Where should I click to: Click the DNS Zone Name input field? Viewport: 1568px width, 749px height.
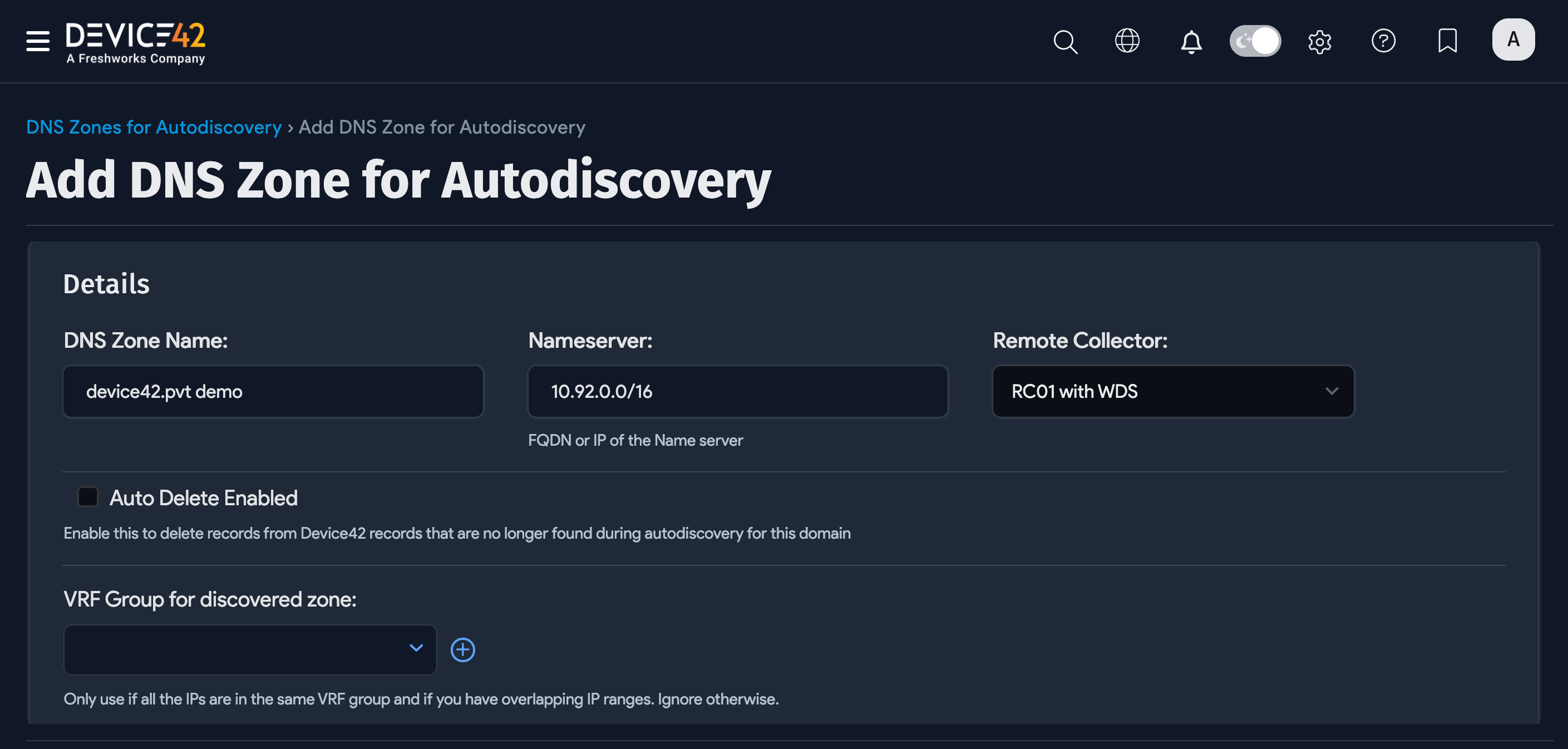coord(273,392)
